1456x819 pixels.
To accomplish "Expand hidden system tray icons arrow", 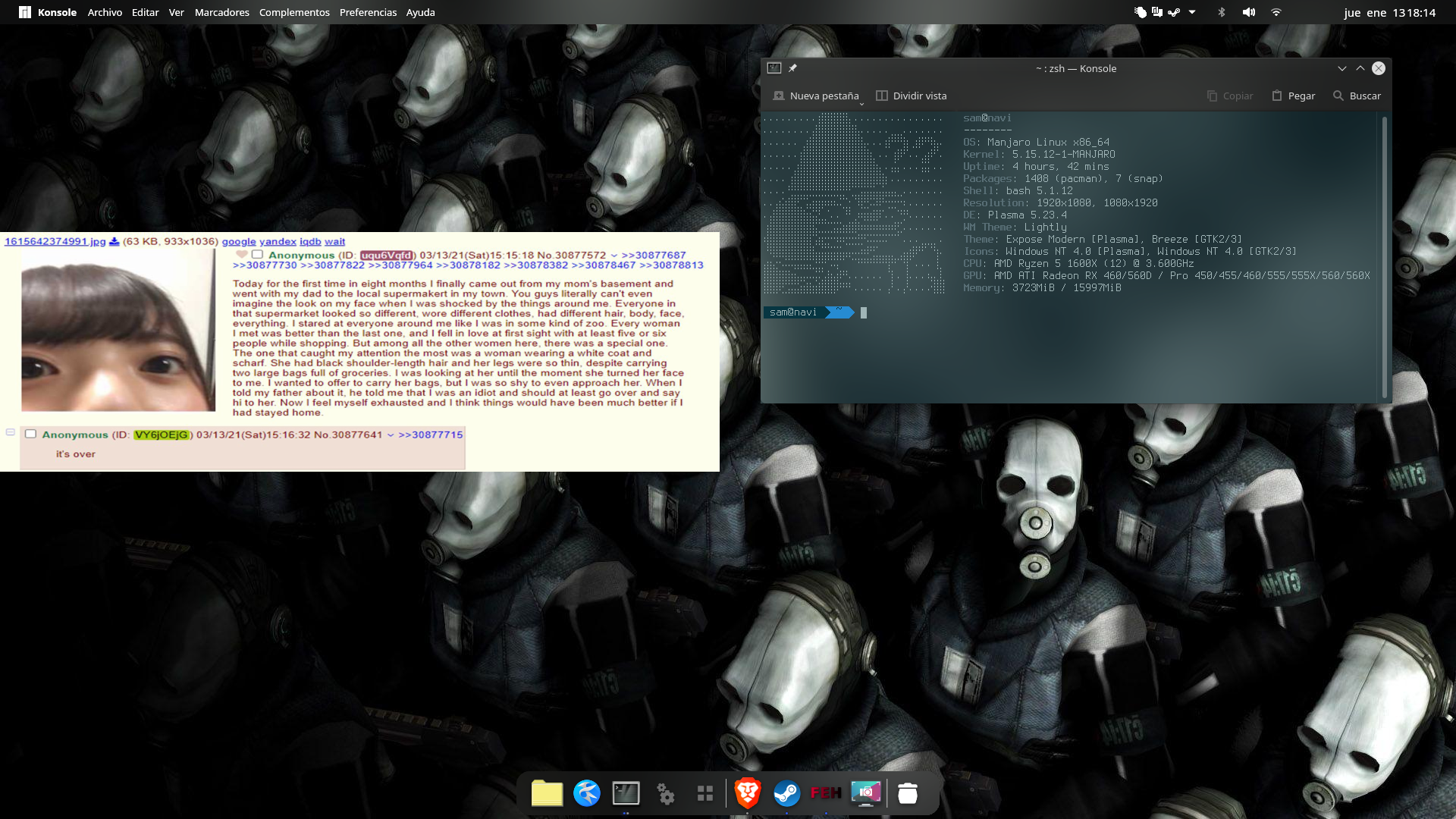I will point(1192,12).
